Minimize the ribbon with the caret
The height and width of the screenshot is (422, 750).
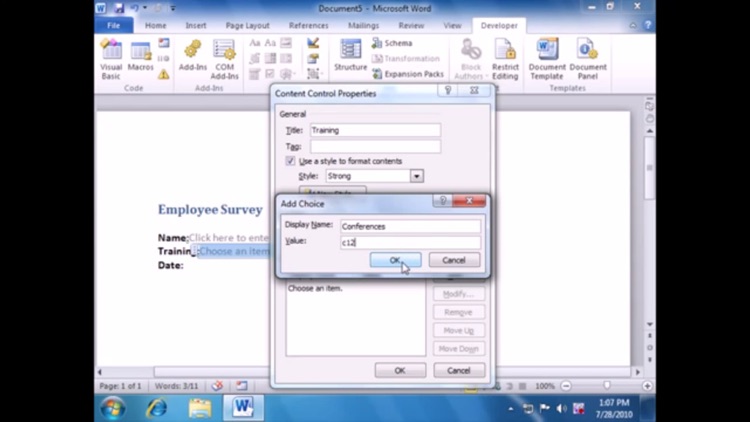632,25
